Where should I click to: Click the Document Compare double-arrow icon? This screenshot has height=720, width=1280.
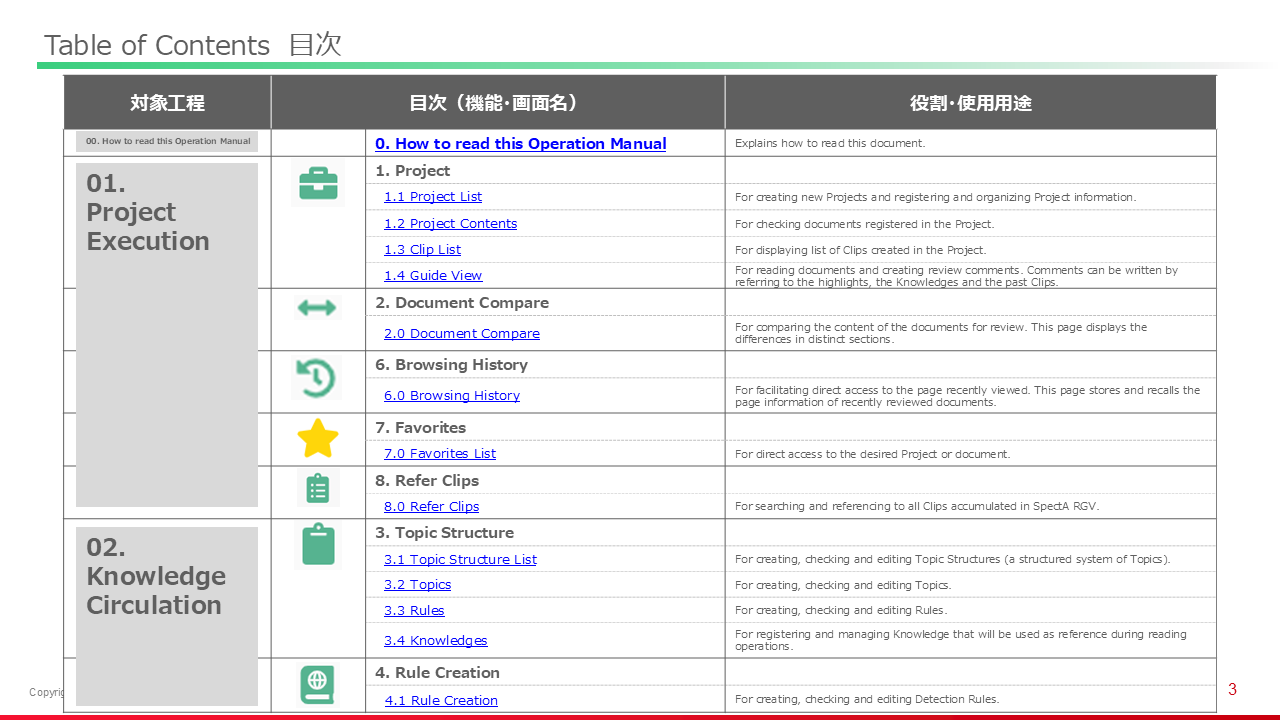click(x=317, y=308)
